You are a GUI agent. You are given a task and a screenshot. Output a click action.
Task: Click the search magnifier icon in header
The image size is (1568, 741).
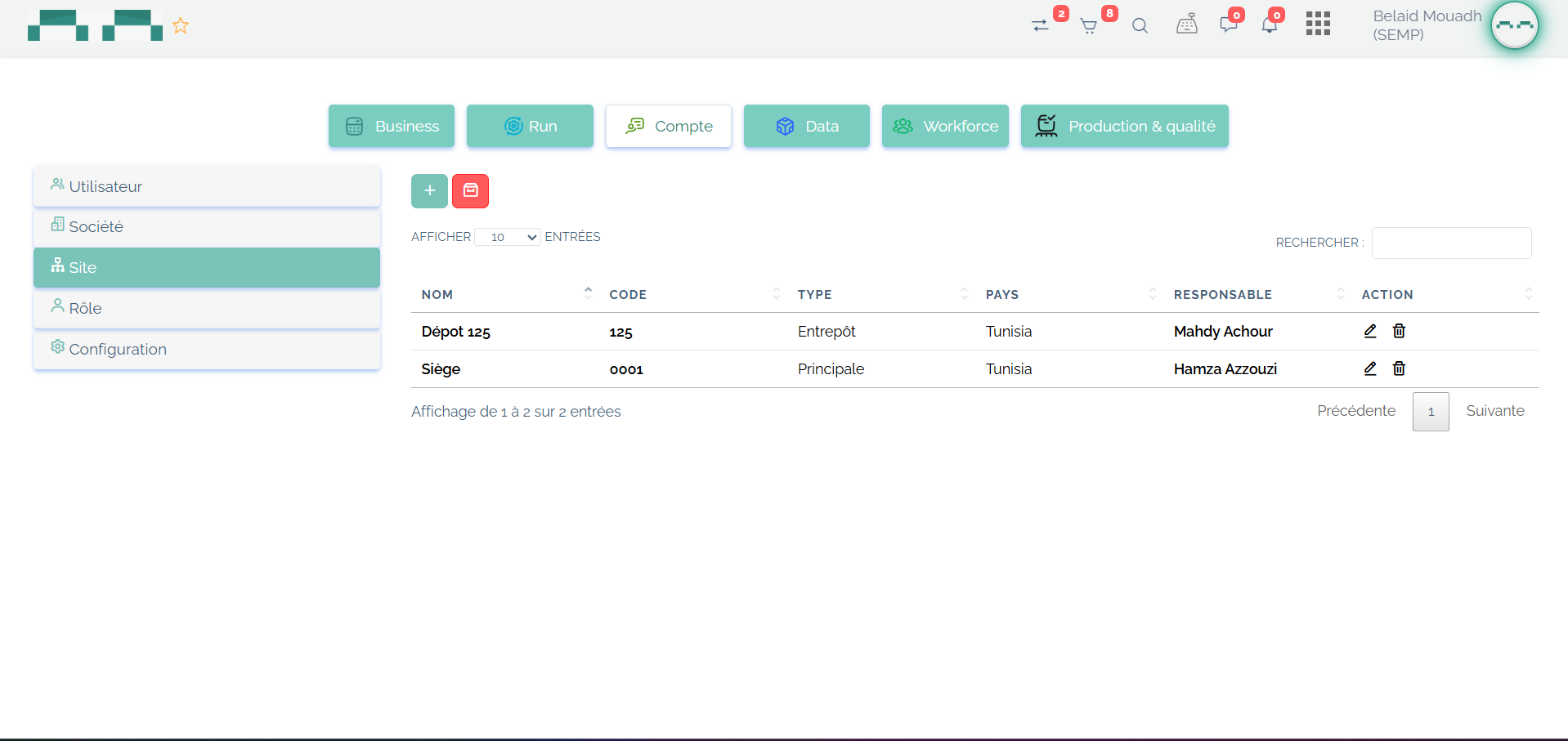point(1140,26)
